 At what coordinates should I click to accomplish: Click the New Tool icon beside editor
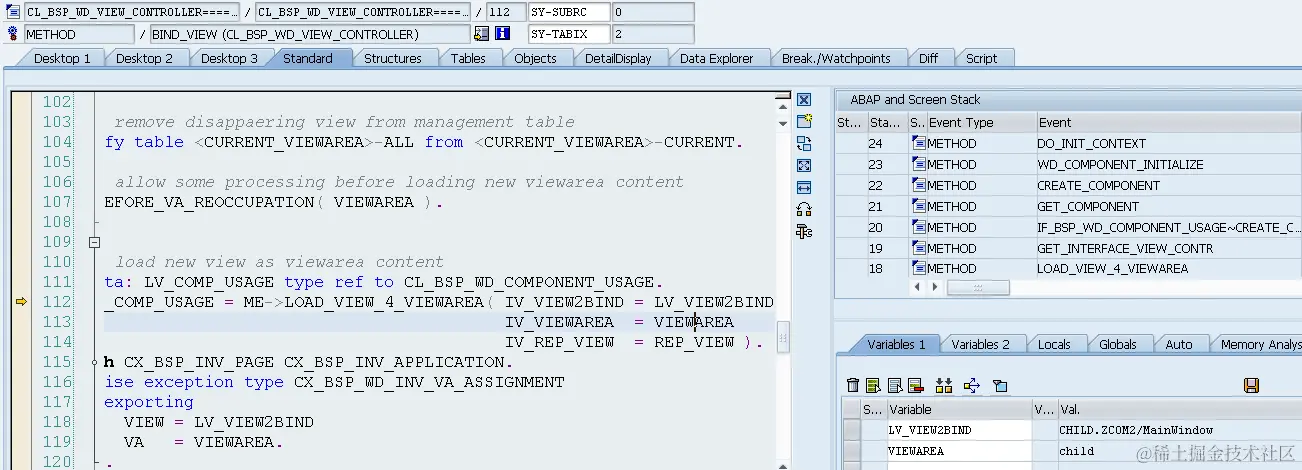click(x=804, y=121)
